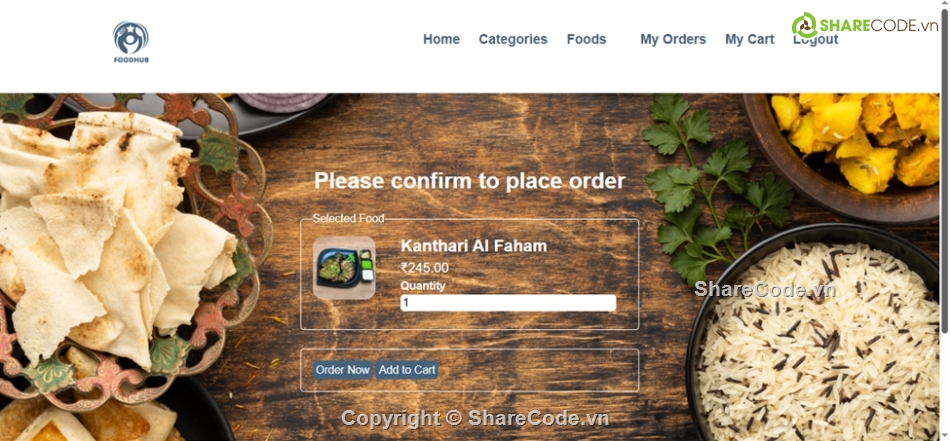Select the Kanthari Al Faham title text

474,245
